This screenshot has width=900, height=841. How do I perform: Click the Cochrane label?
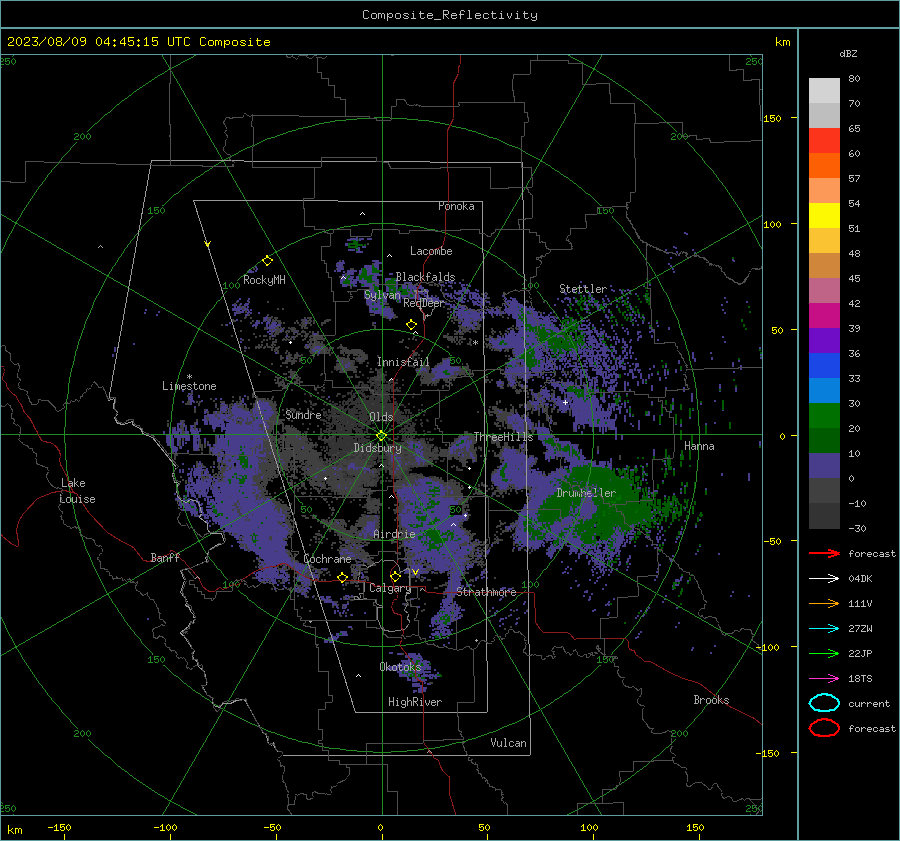click(327, 559)
